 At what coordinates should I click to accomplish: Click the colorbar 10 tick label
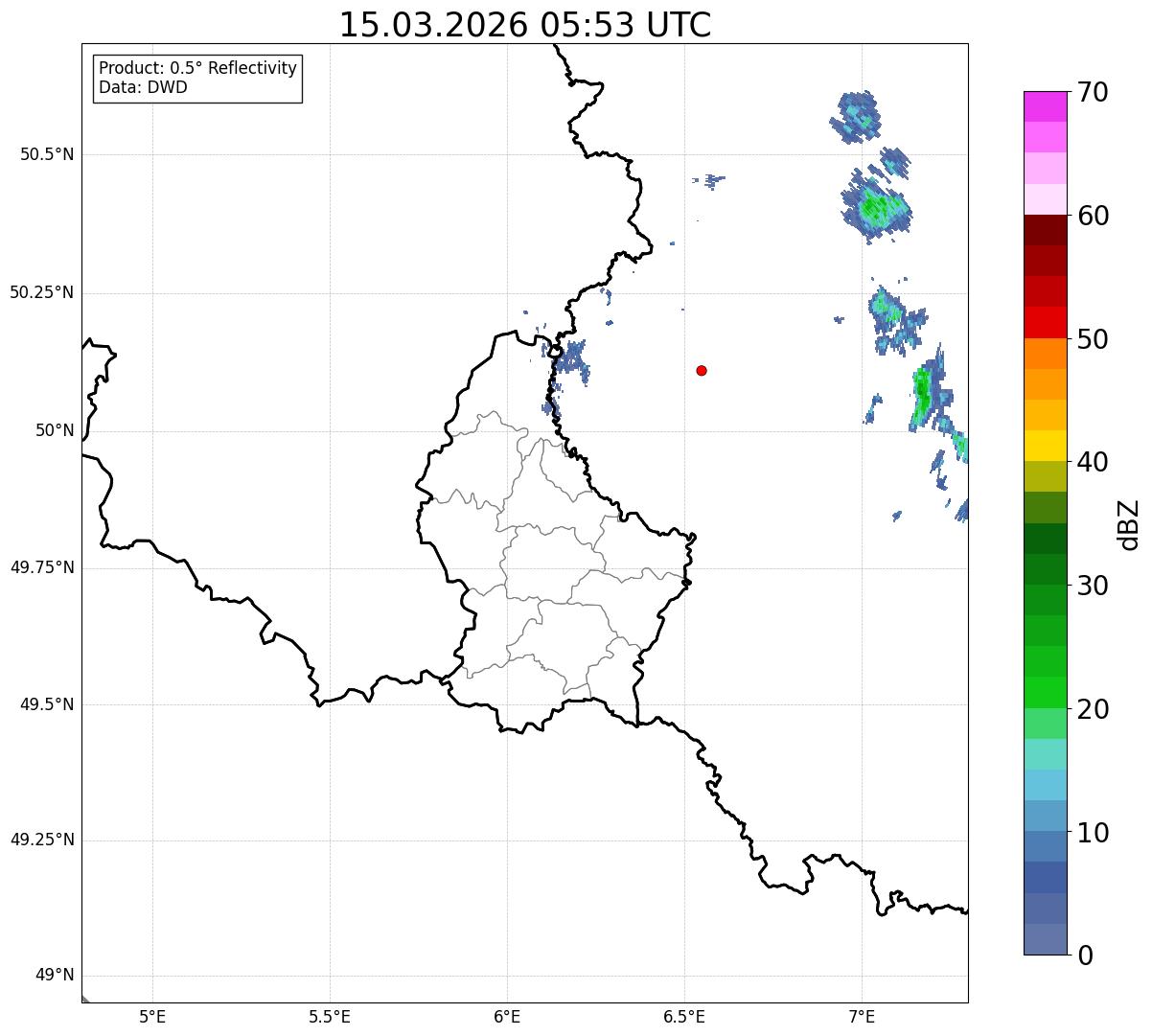1093,832
